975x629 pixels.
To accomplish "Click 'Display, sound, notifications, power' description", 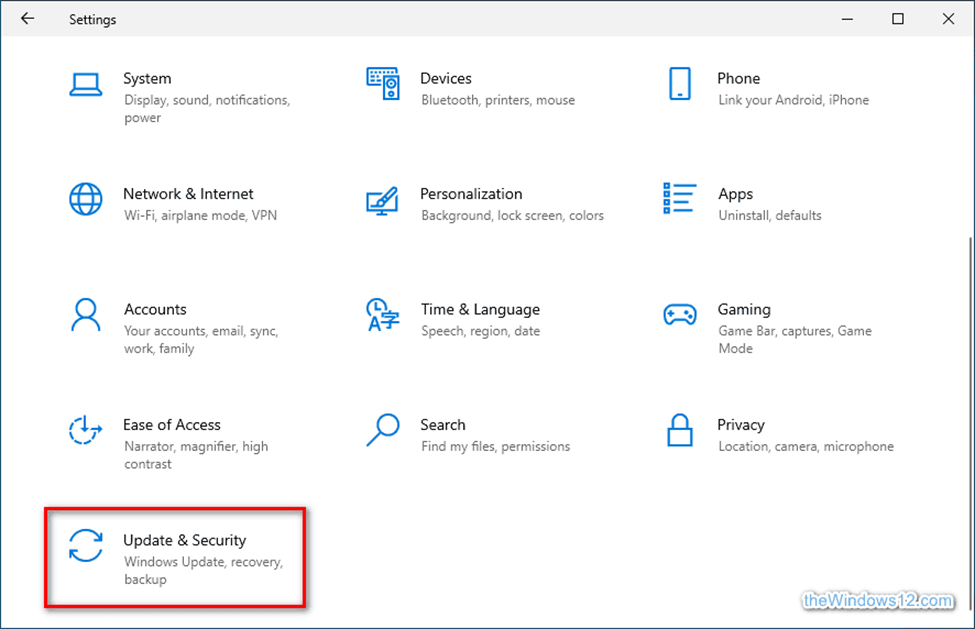I will click(x=207, y=109).
